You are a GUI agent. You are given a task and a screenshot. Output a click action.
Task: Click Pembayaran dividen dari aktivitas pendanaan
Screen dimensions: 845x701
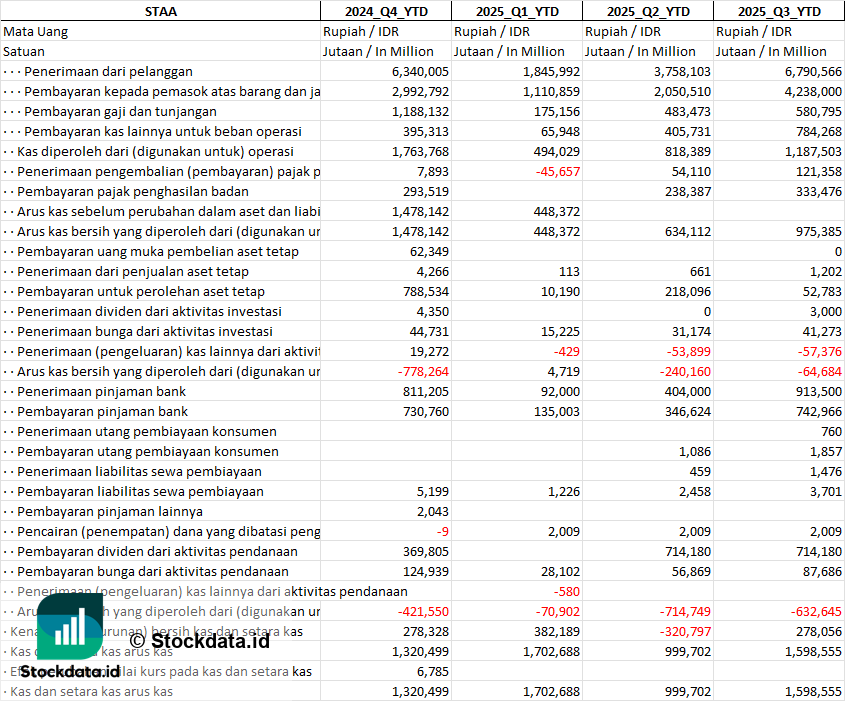coord(157,551)
